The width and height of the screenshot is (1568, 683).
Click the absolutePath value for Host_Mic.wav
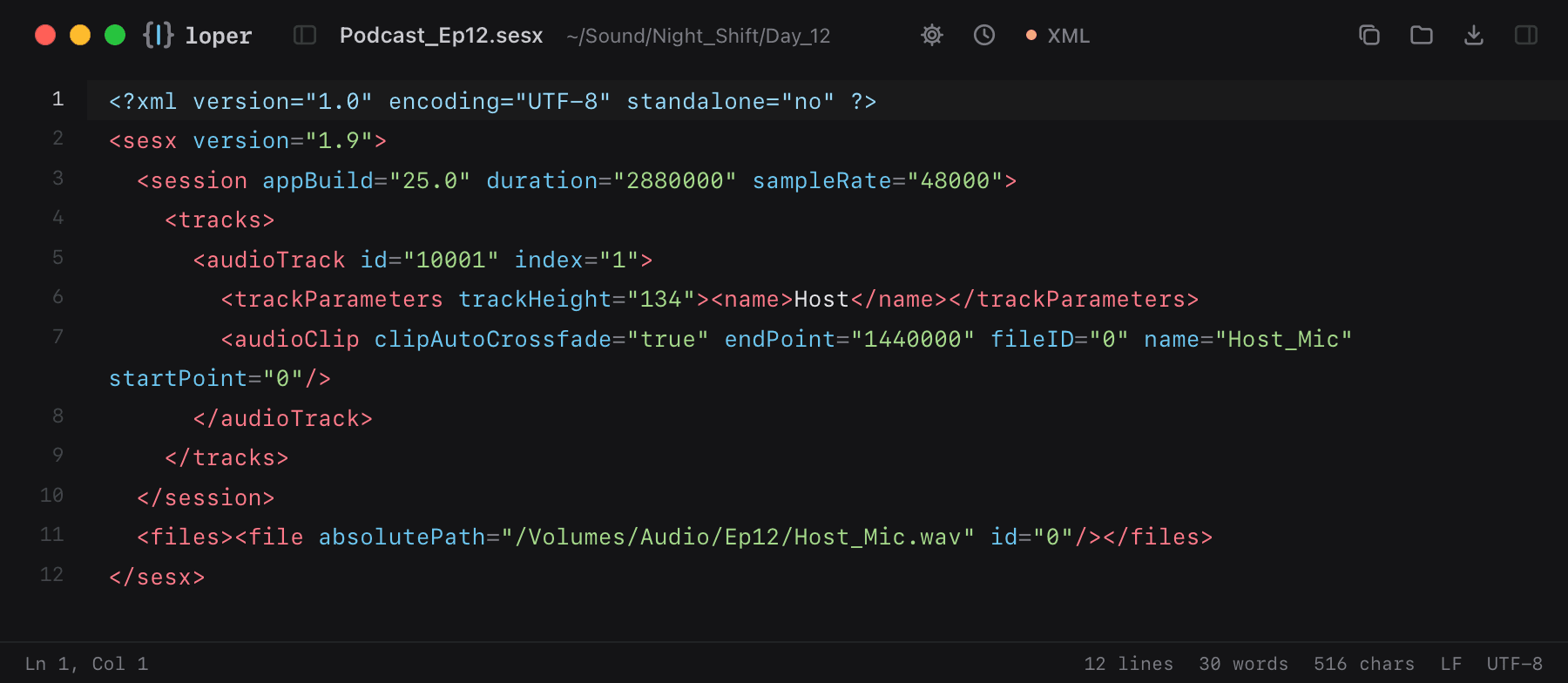[738, 538]
